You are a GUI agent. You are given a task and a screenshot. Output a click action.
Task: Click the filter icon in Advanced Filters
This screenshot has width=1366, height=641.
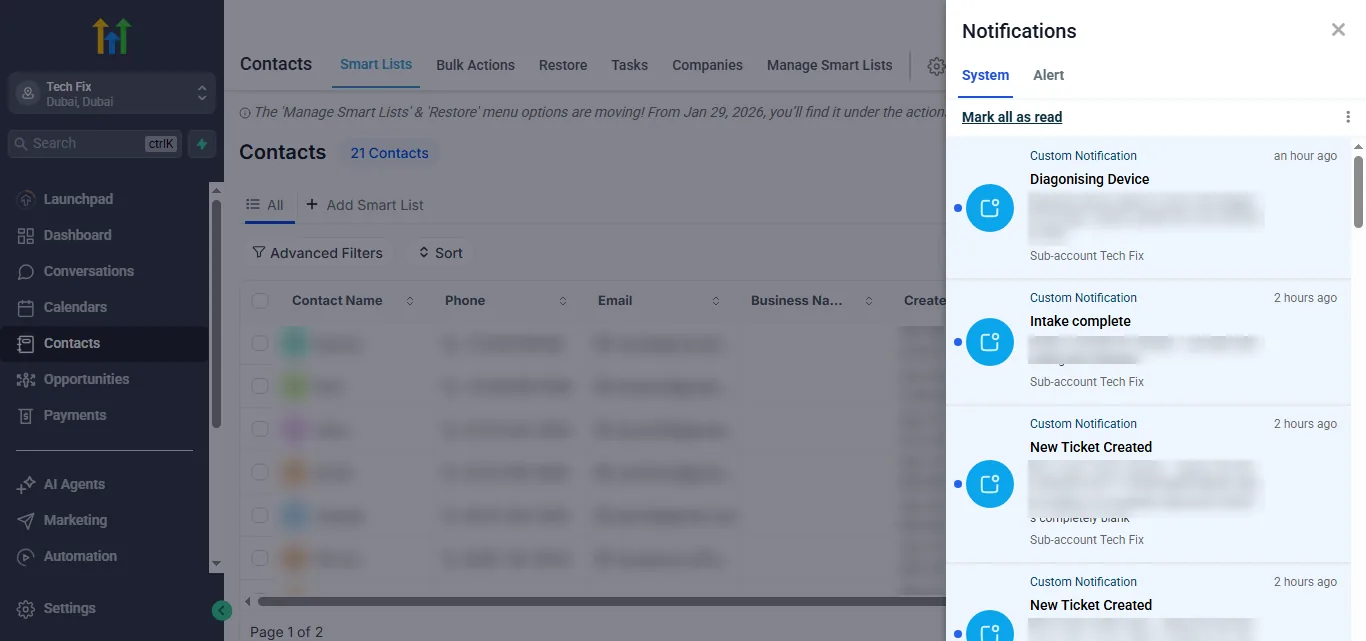(x=259, y=253)
